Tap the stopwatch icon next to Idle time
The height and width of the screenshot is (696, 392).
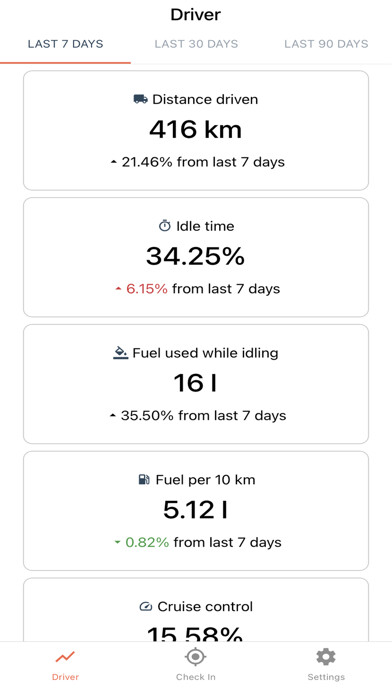pos(165,226)
